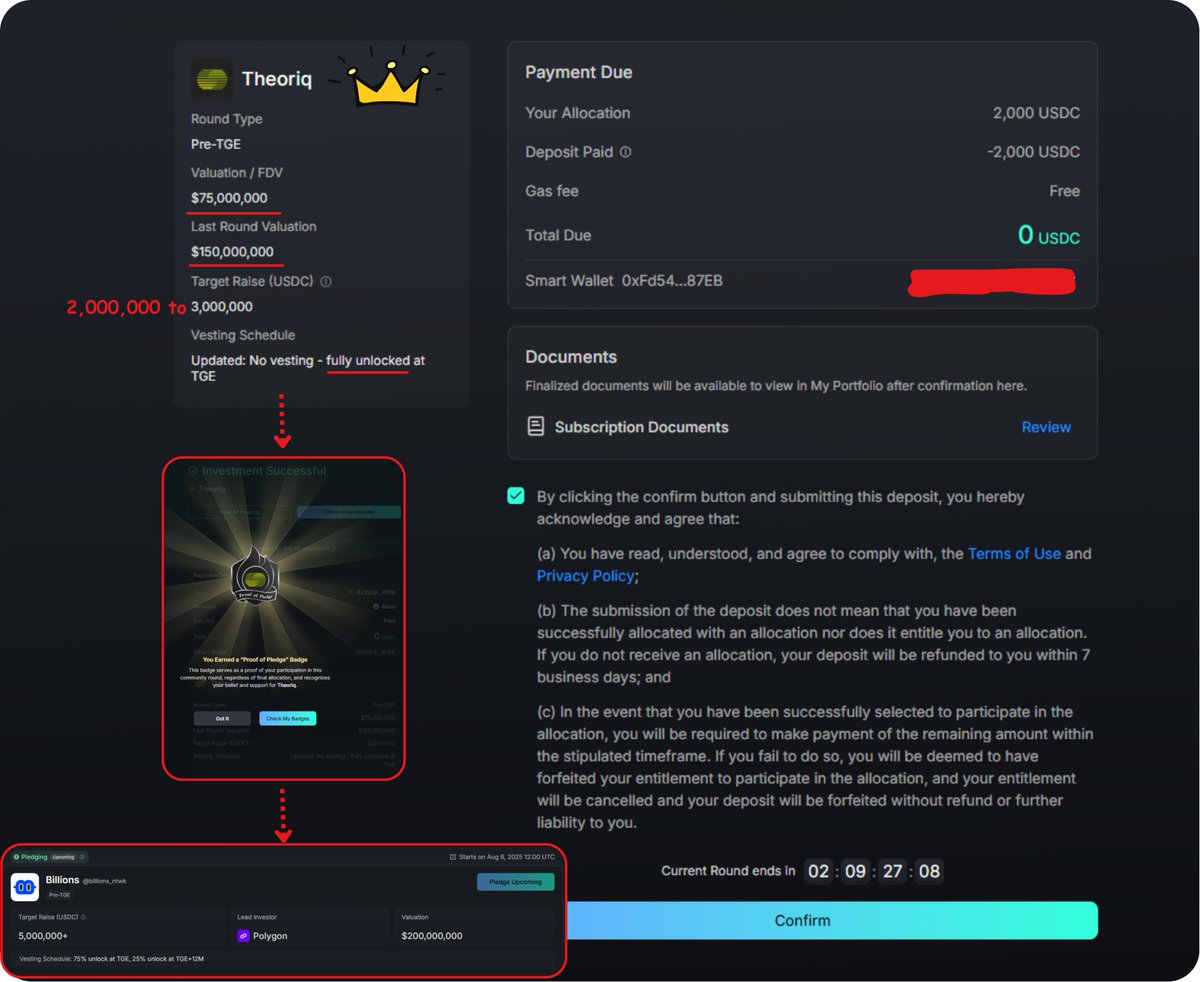Viewport: 1200px width, 982px height.
Task: Open the Review link for Subscription Documents
Action: pyautogui.click(x=1046, y=427)
